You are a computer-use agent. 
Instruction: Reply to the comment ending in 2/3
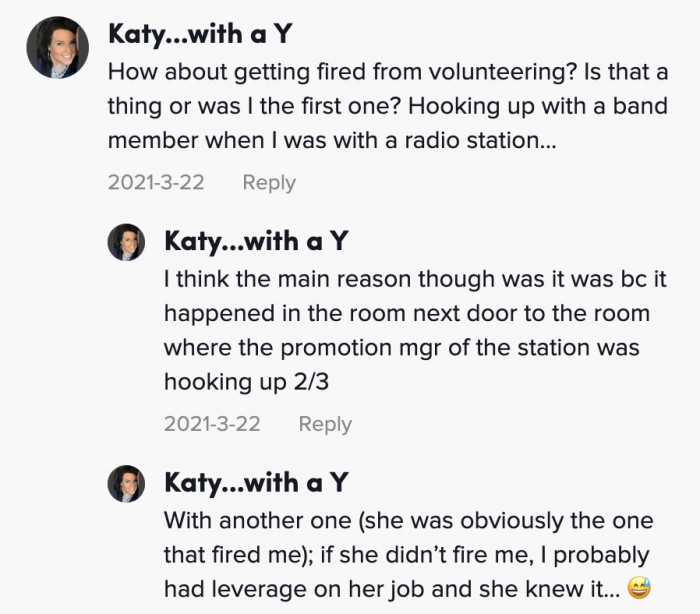click(x=325, y=423)
